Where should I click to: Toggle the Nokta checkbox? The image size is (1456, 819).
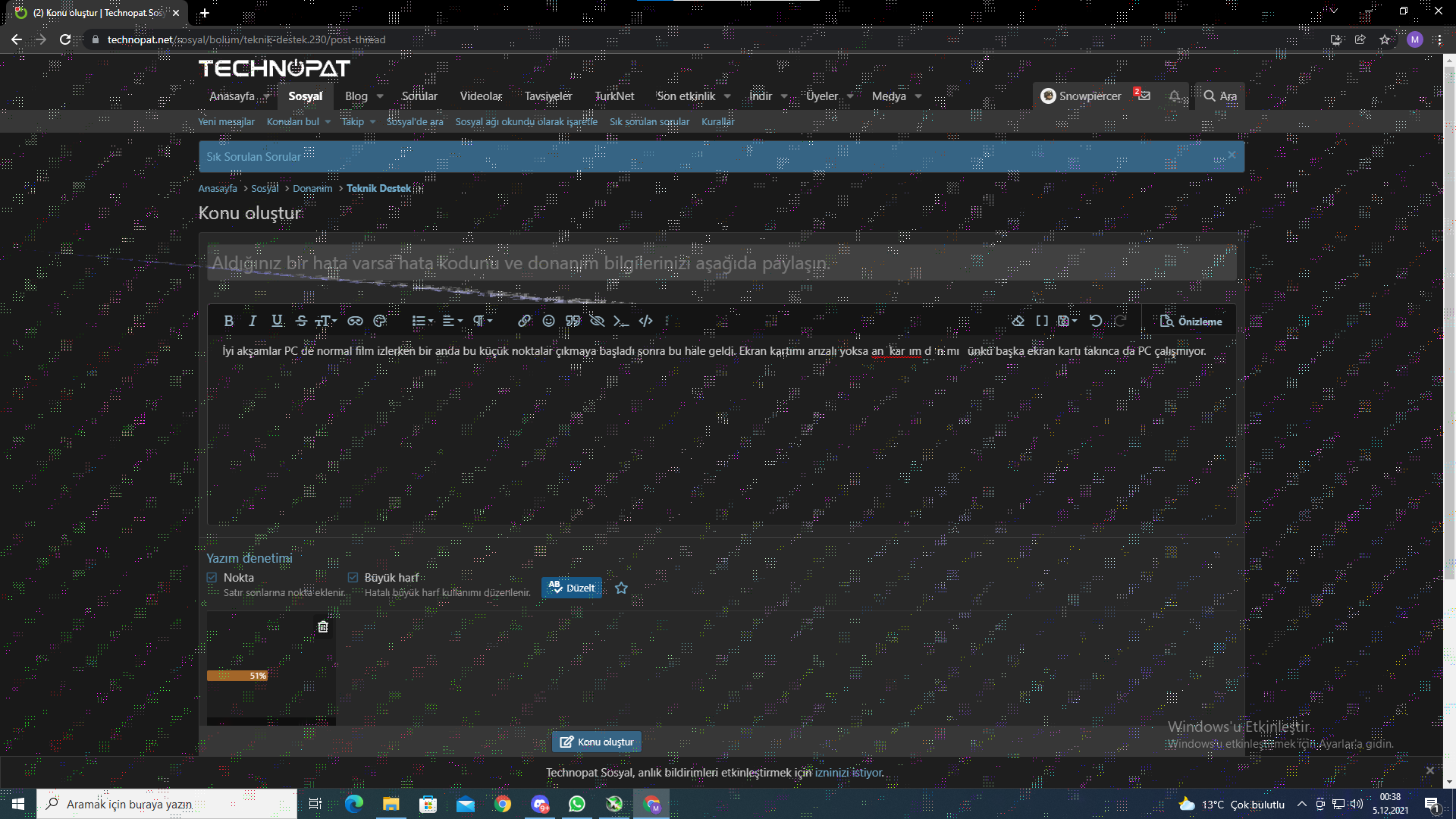click(212, 578)
